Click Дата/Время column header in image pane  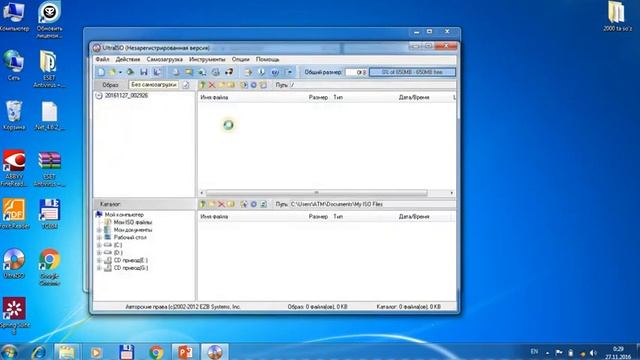tap(414, 97)
